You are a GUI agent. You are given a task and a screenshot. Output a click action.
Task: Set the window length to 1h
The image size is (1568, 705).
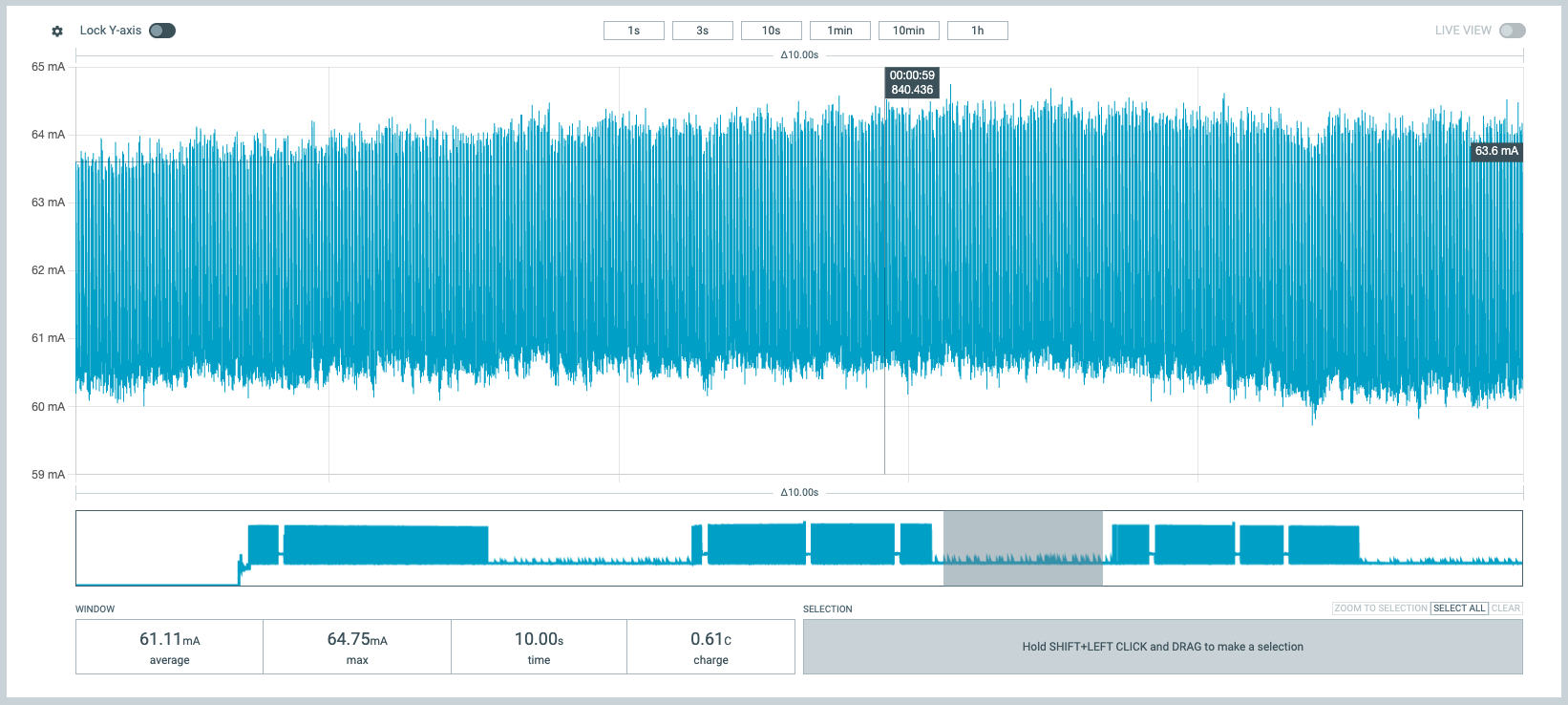[x=977, y=31]
